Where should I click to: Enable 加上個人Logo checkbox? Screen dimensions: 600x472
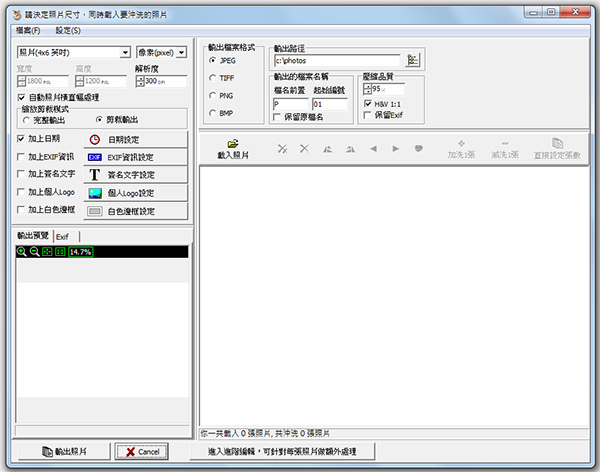click(x=21, y=192)
